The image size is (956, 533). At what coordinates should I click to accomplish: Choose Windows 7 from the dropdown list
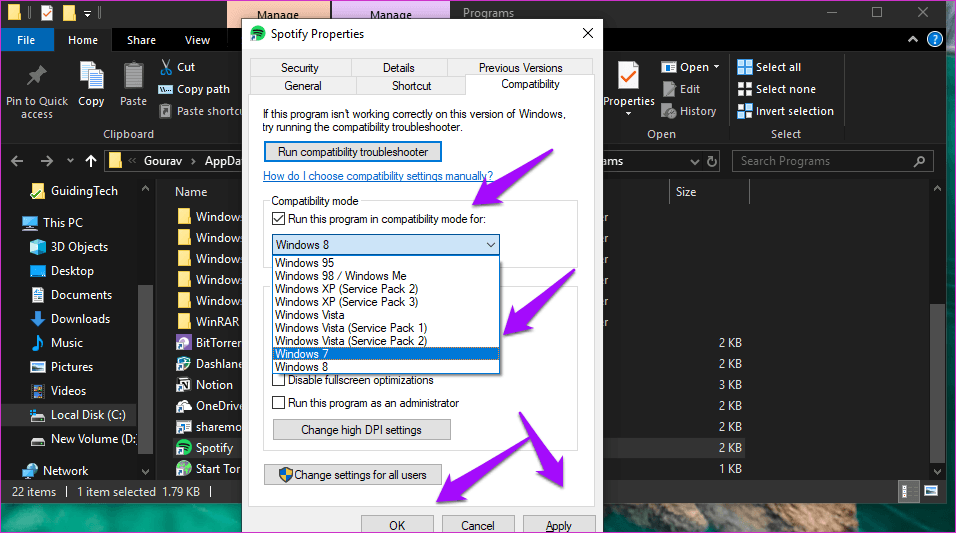(385, 354)
